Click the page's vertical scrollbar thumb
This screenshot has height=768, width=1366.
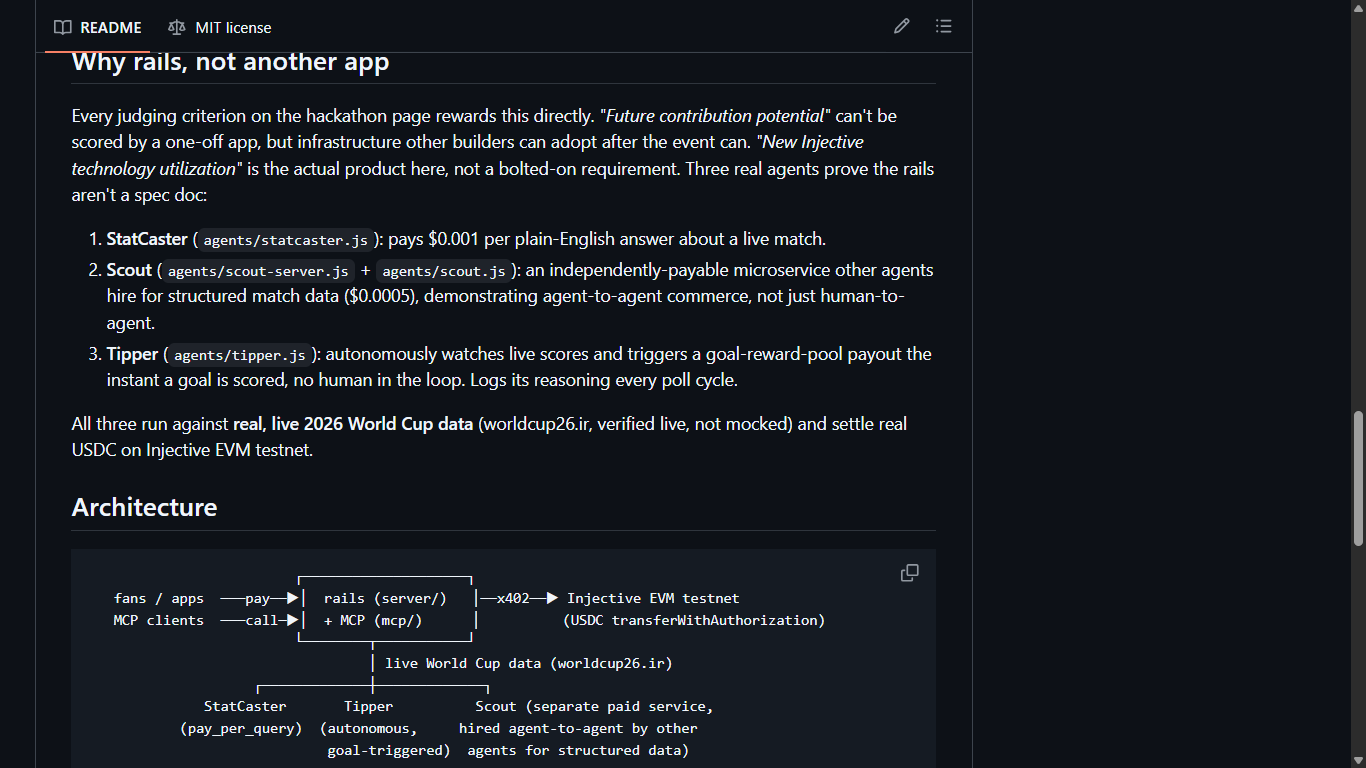point(1358,478)
